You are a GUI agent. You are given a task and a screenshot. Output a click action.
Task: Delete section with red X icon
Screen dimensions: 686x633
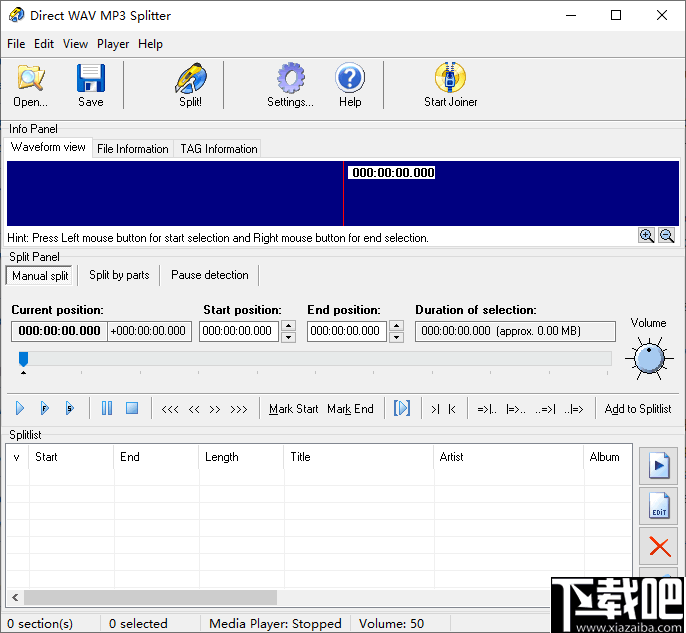[x=658, y=546]
